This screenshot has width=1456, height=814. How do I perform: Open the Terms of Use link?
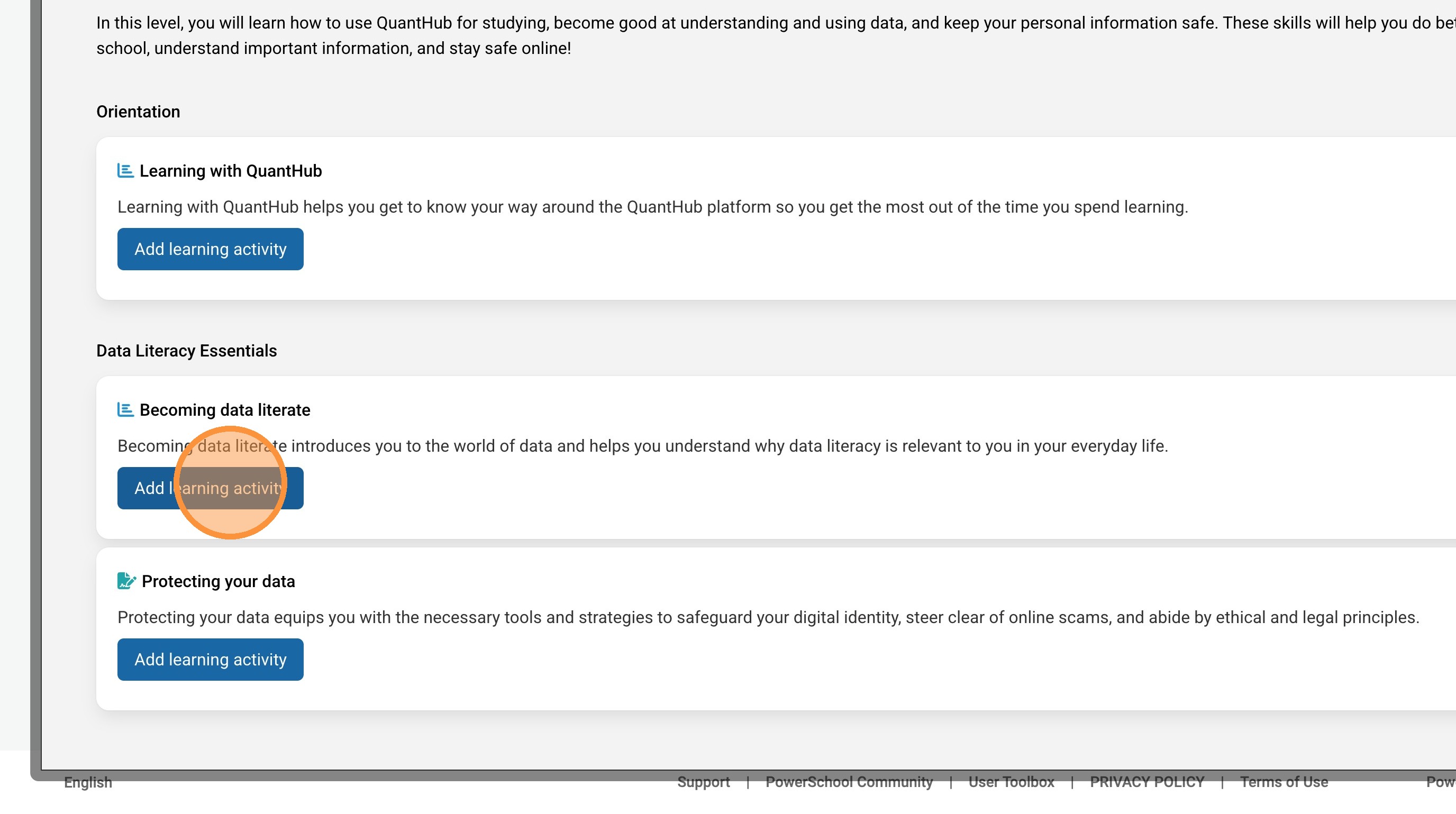pyautogui.click(x=1284, y=782)
